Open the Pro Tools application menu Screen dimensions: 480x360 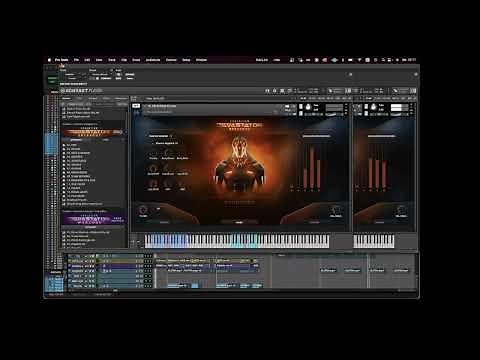point(62,60)
